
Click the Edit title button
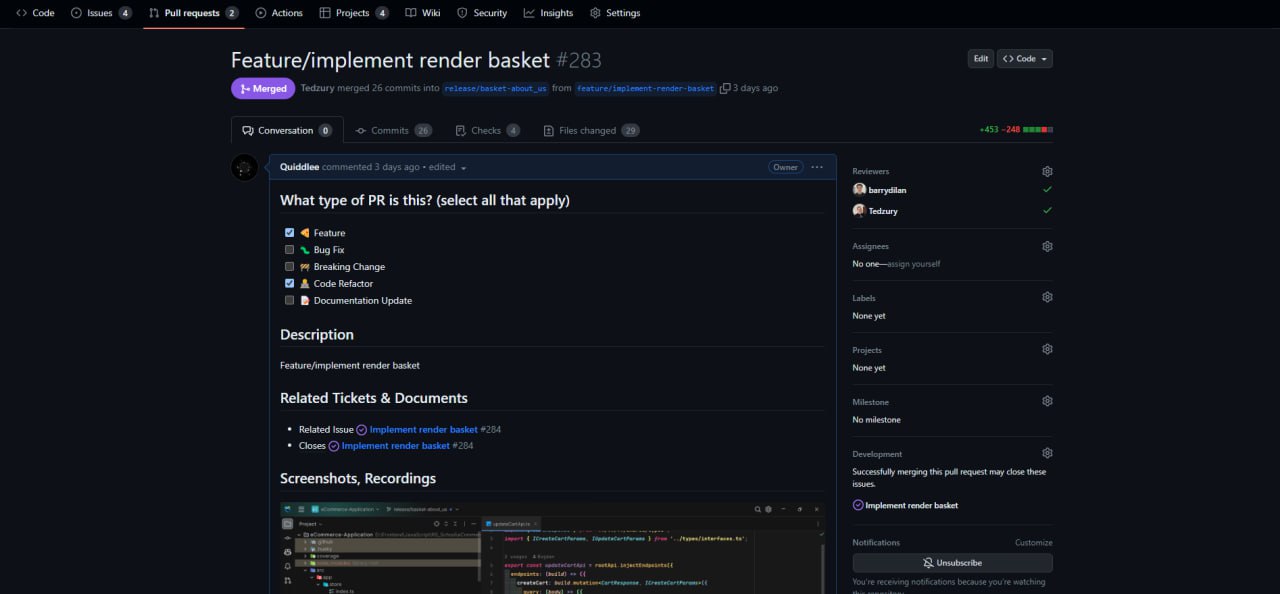[x=981, y=59]
